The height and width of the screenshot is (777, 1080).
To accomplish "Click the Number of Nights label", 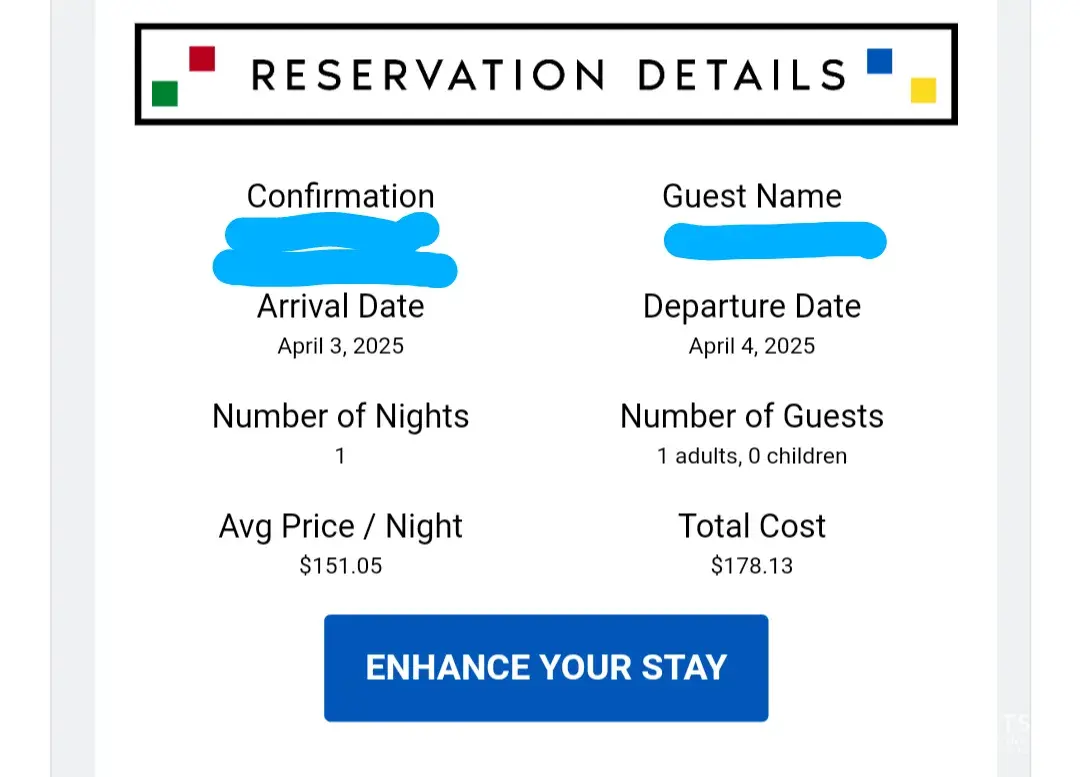I will pos(340,416).
